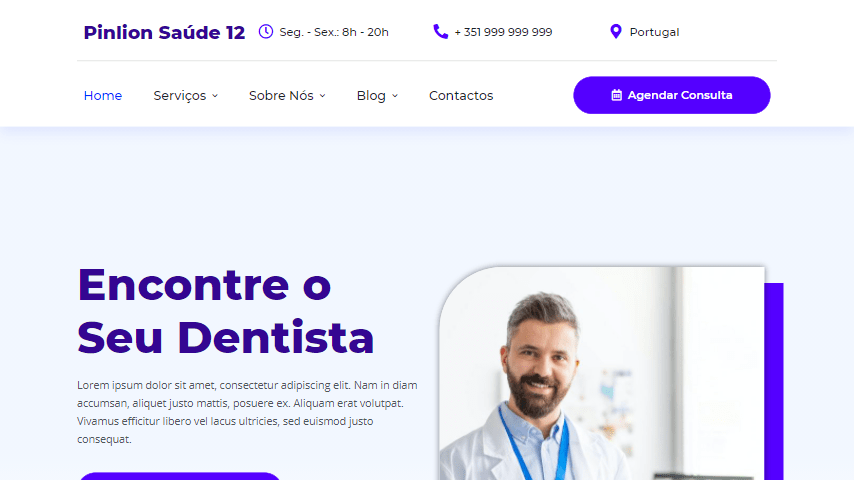Click the dentist photo in the hero
The height and width of the screenshot is (480, 854).
602,373
